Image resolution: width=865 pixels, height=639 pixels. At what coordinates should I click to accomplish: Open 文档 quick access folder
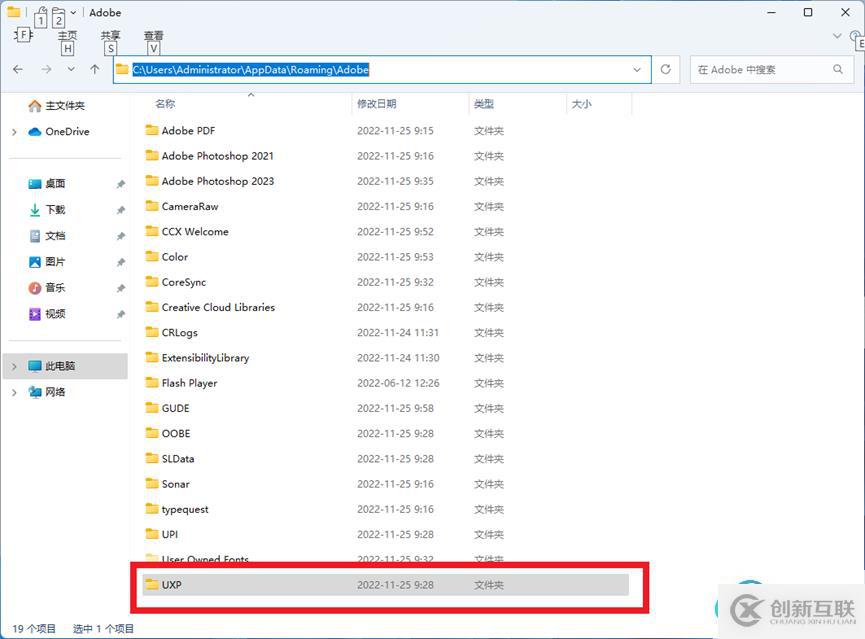tap(55, 236)
